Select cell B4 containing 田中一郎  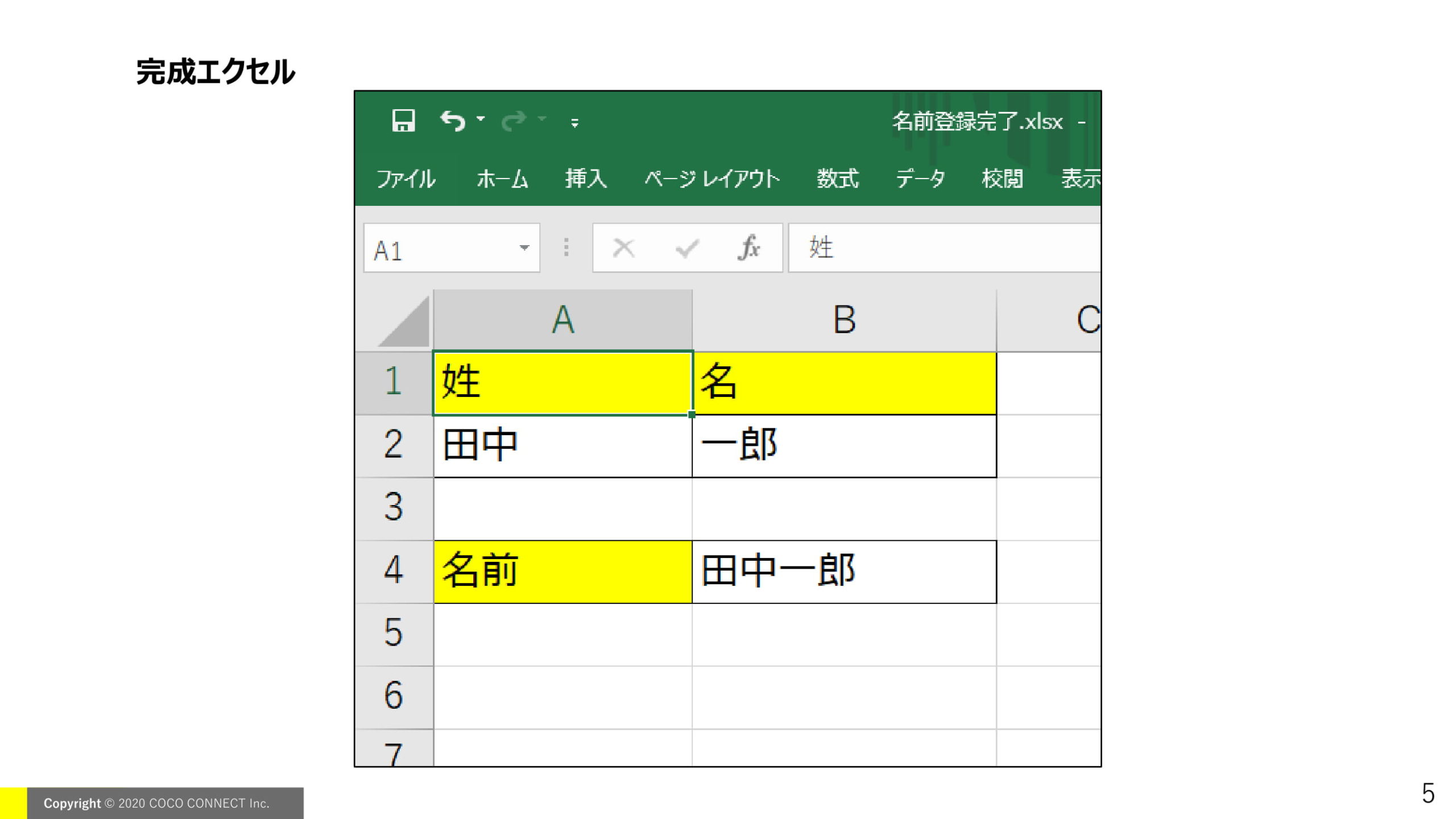pyautogui.click(x=844, y=572)
